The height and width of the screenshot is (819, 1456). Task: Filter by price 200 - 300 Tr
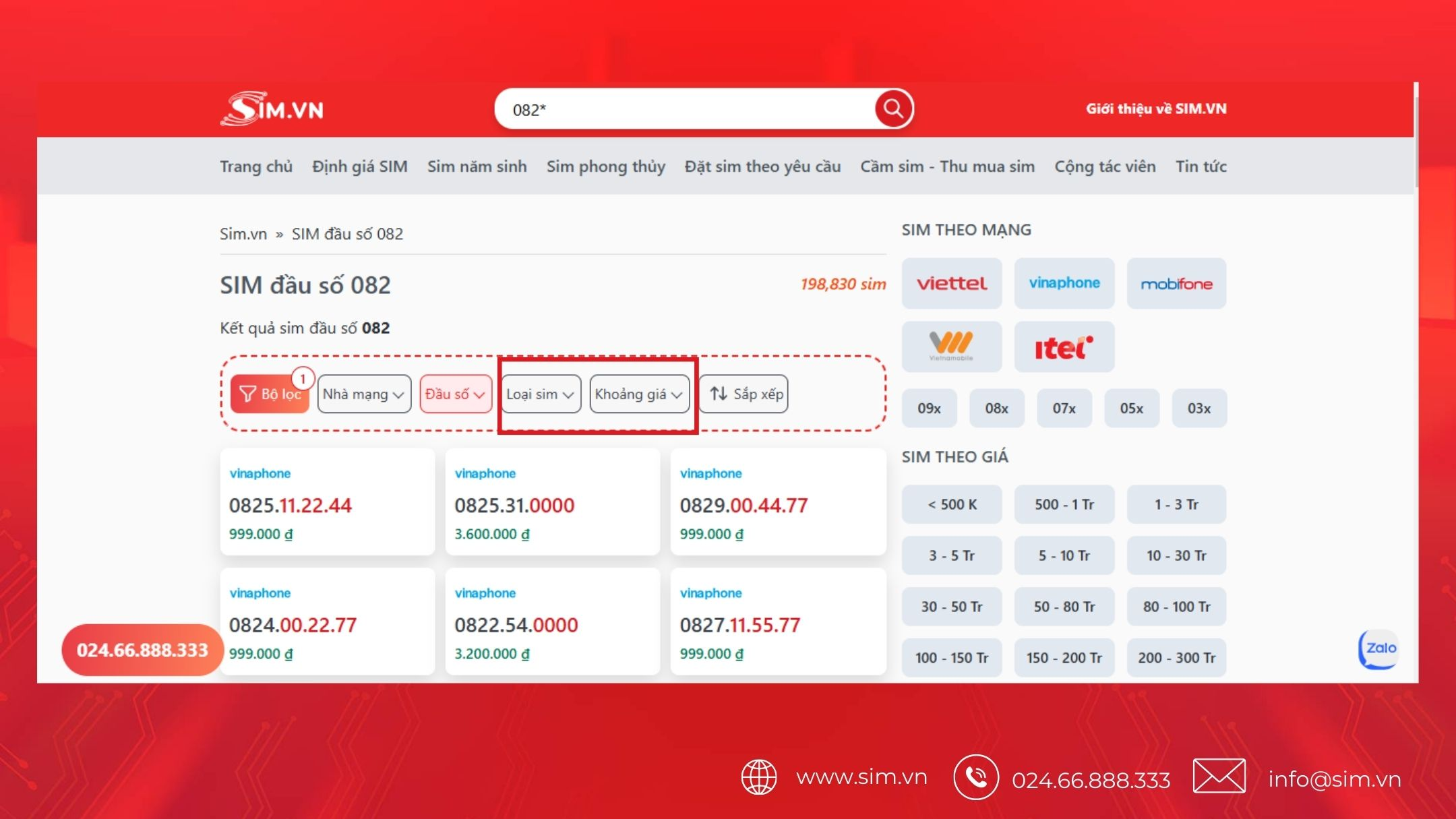(1176, 657)
